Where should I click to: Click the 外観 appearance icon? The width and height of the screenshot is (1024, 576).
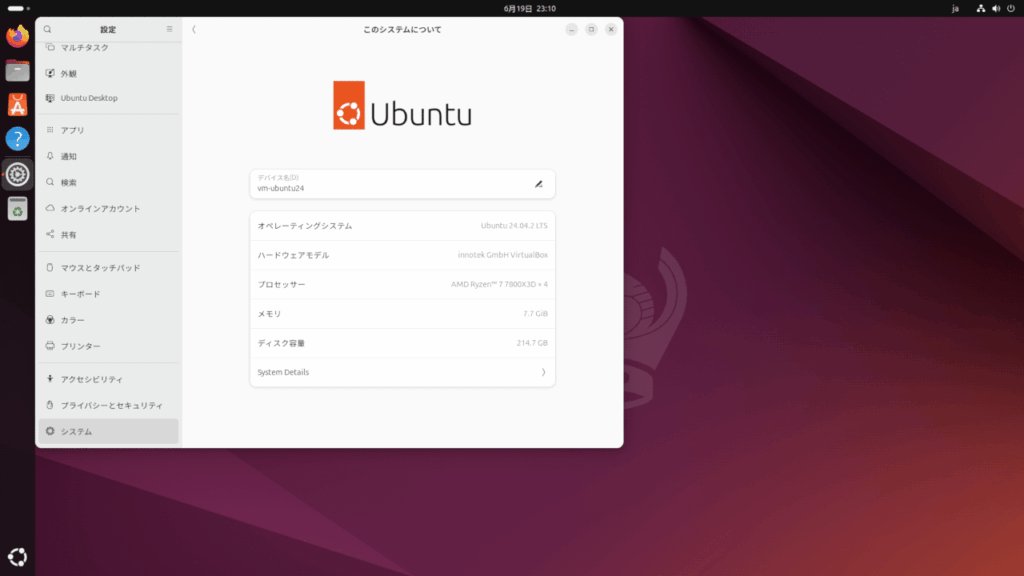(50, 73)
